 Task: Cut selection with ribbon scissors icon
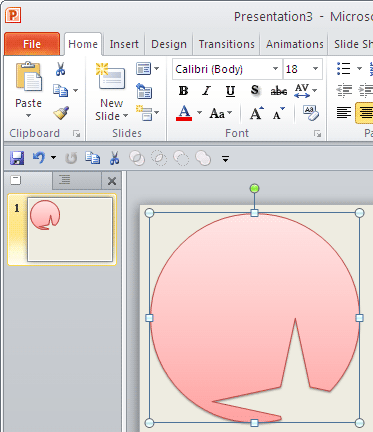tap(60, 69)
